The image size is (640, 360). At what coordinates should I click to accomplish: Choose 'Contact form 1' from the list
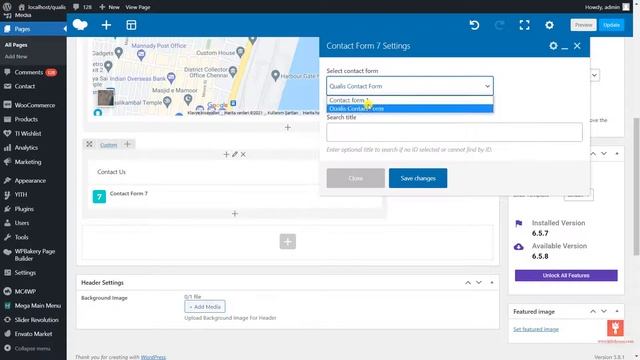pyautogui.click(x=410, y=100)
